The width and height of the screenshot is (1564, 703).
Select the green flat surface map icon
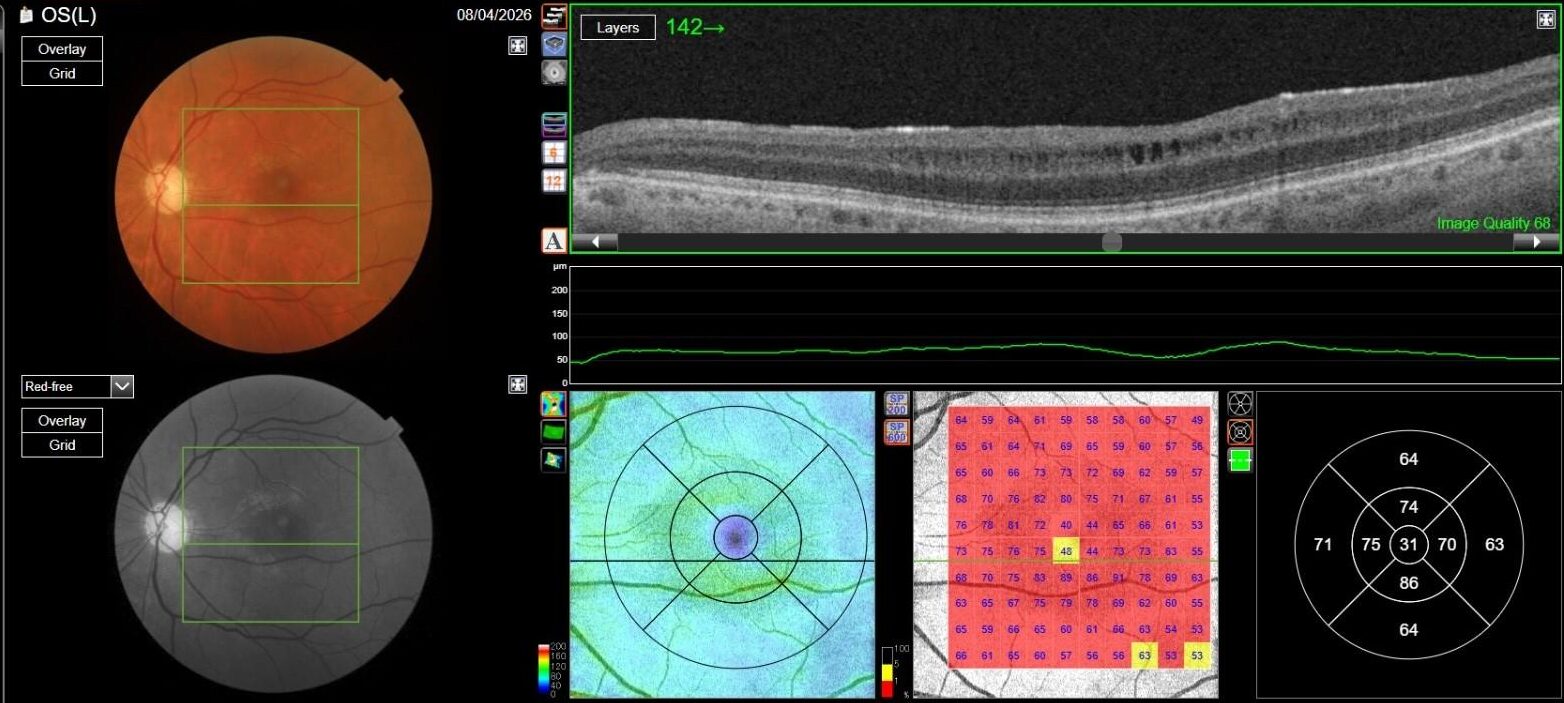tap(553, 431)
